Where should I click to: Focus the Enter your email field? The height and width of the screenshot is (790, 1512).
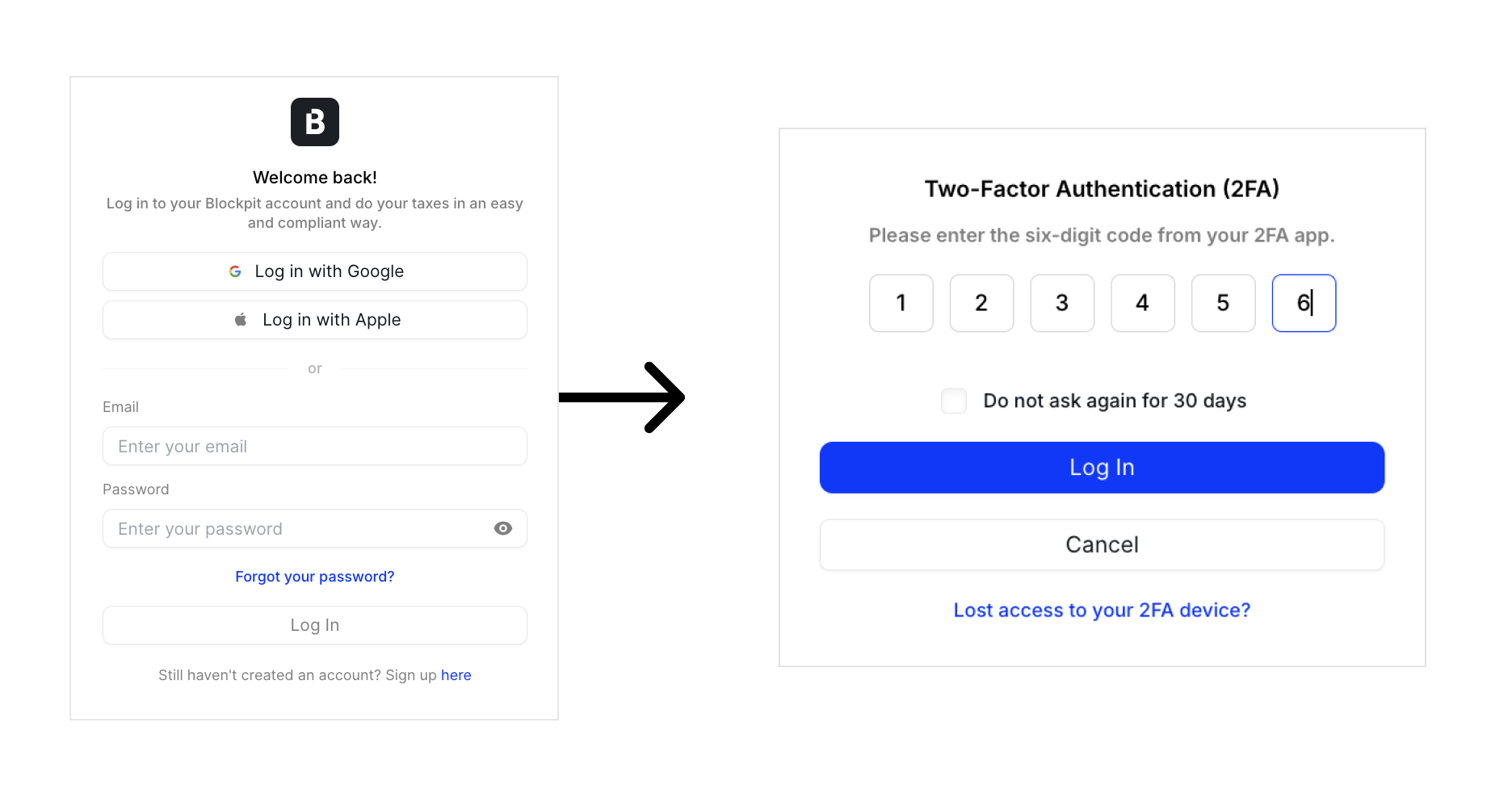315,446
